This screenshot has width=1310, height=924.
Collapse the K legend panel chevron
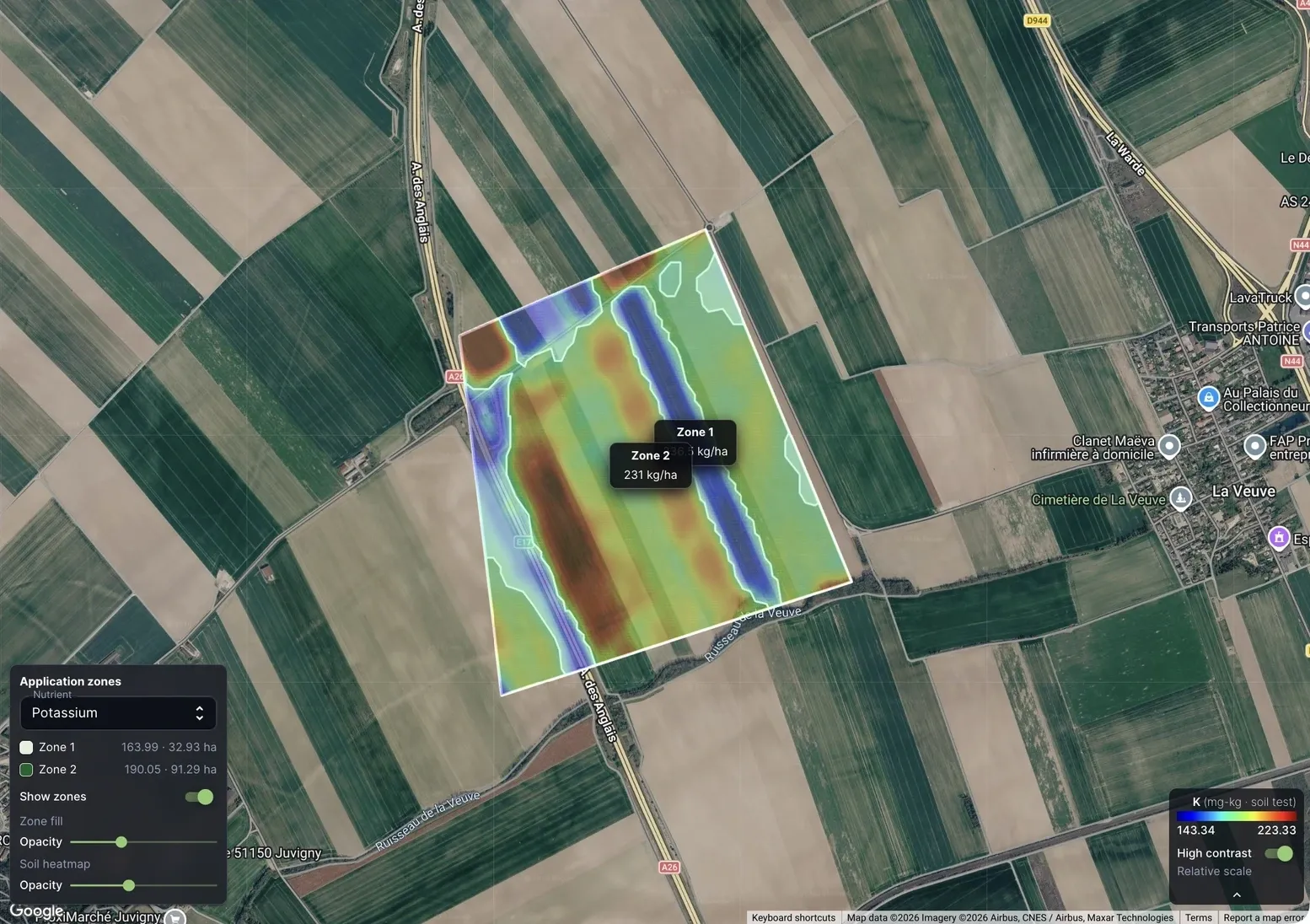coord(1237,894)
